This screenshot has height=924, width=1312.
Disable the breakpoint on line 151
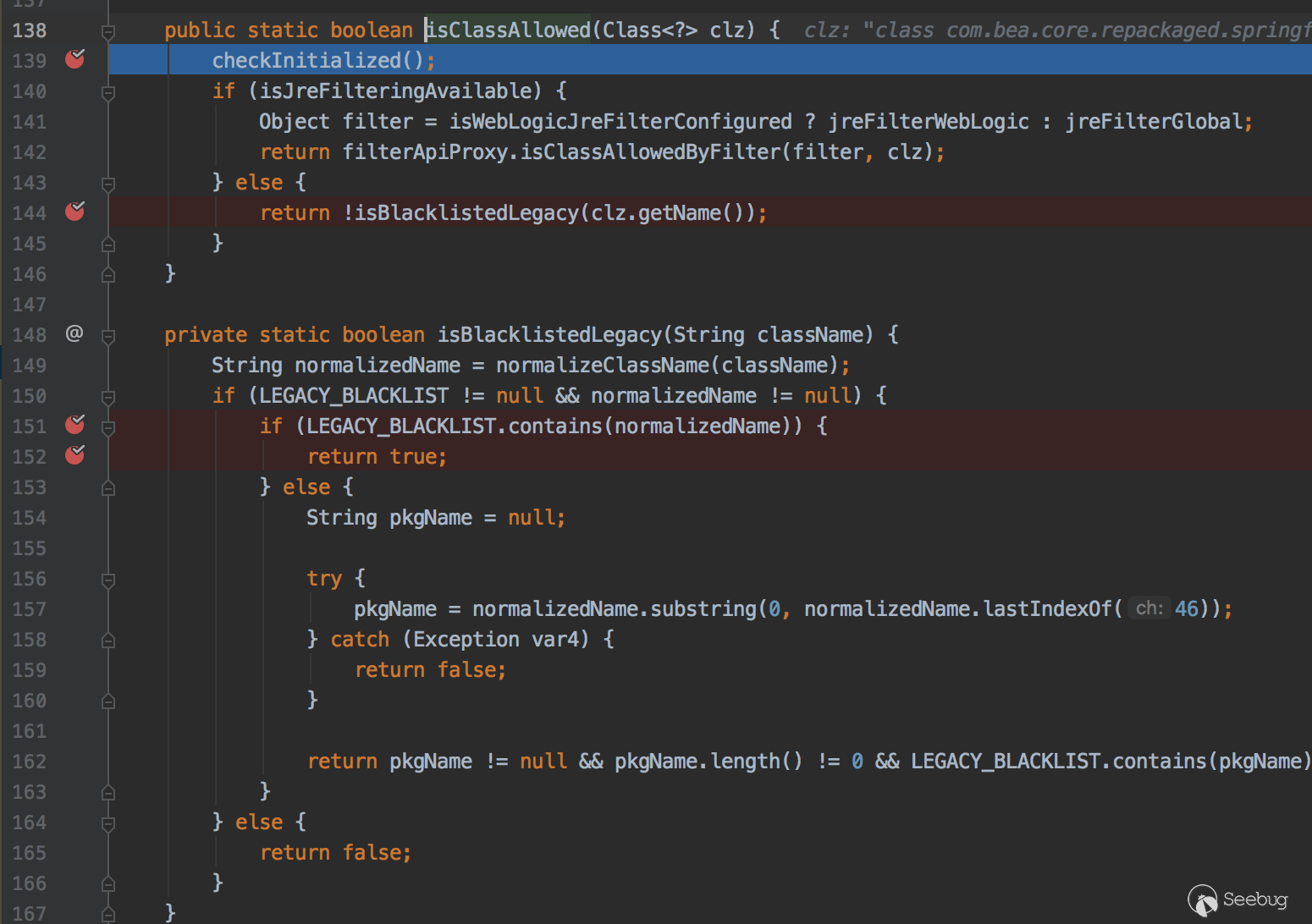75,425
